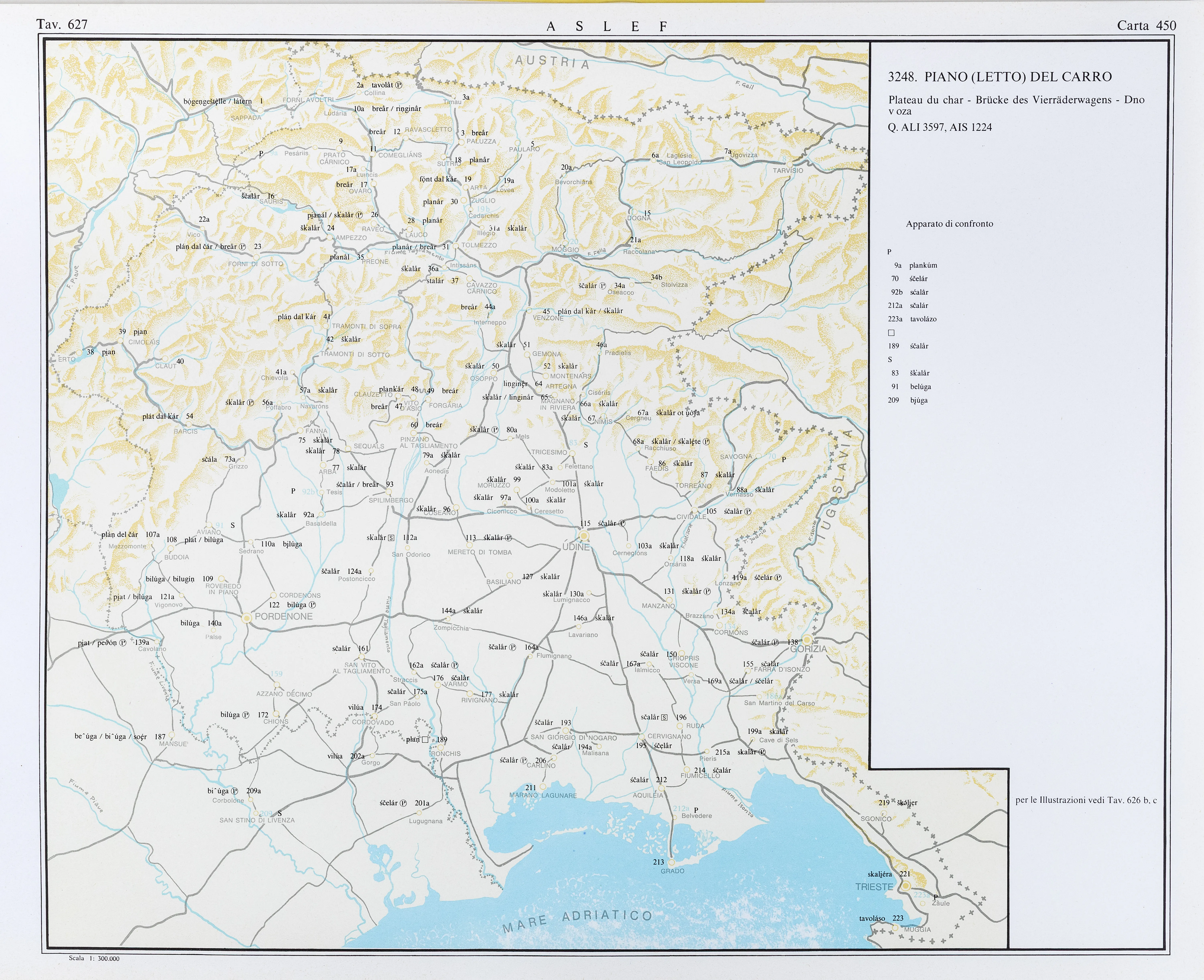This screenshot has width=1204, height=980.
Task: Click the boxed S symbol near point 196
Action: pos(665,717)
